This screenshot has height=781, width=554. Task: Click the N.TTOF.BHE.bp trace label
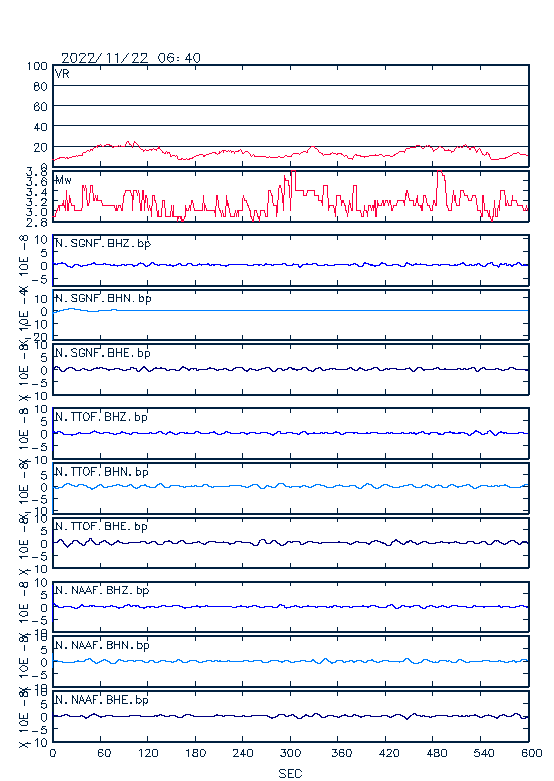(x=101, y=526)
